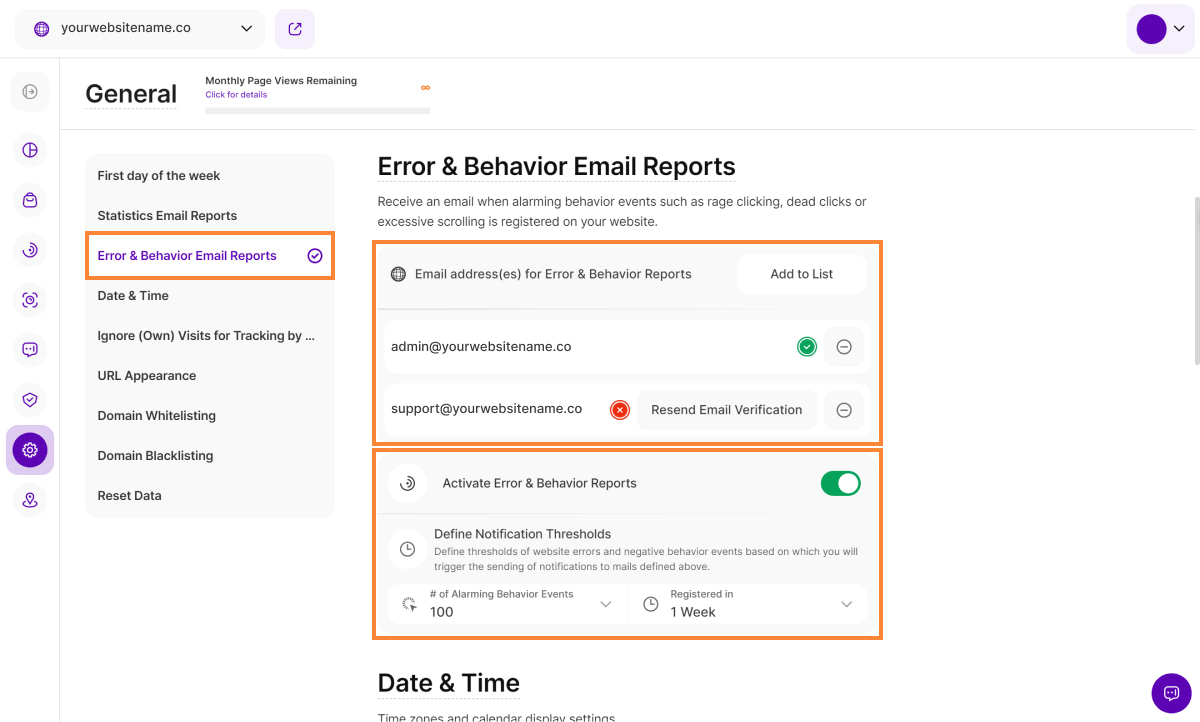Remove admin@yourwebsitename.co from the list
This screenshot has width=1200, height=722.
pos(844,347)
